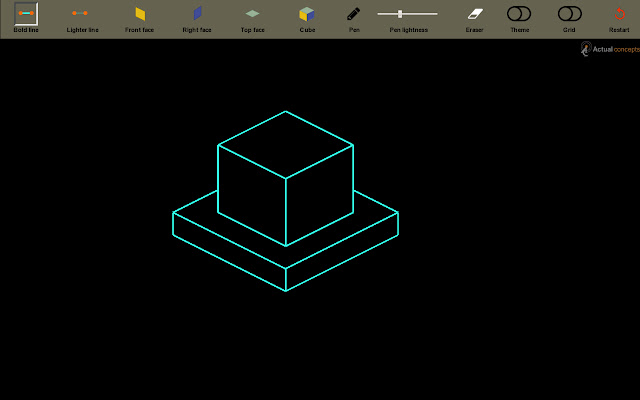Toggle the Theme switch
This screenshot has width=640, height=400.
tap(519, 14)
